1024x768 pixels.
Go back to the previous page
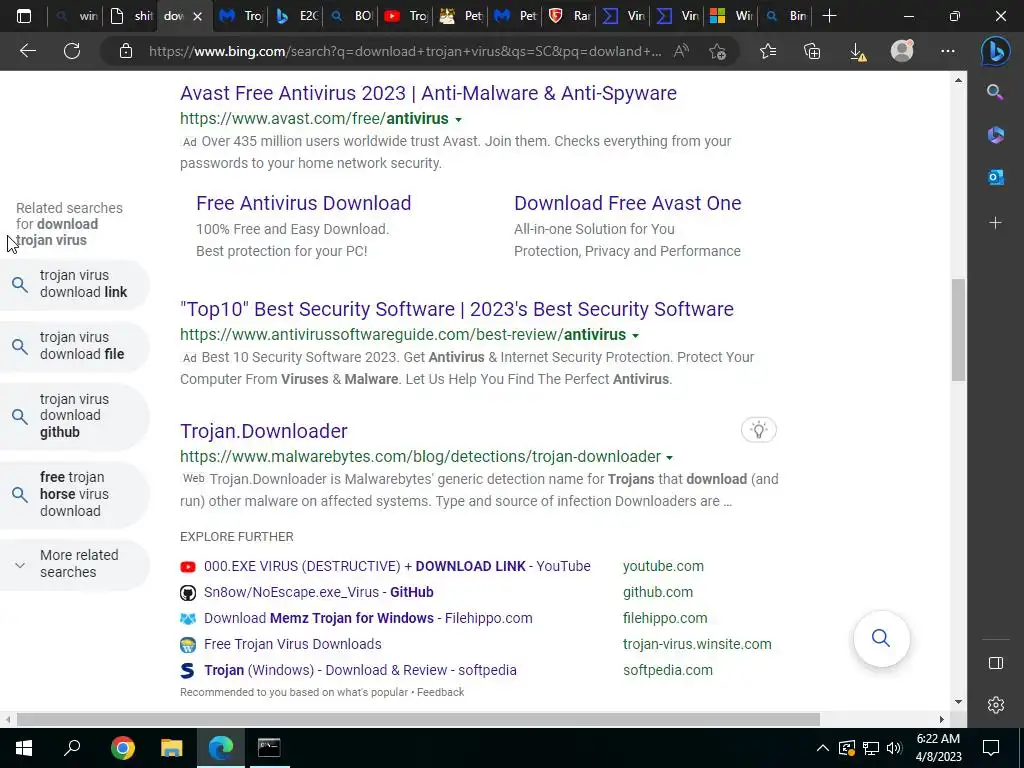[x=27, y=51]
